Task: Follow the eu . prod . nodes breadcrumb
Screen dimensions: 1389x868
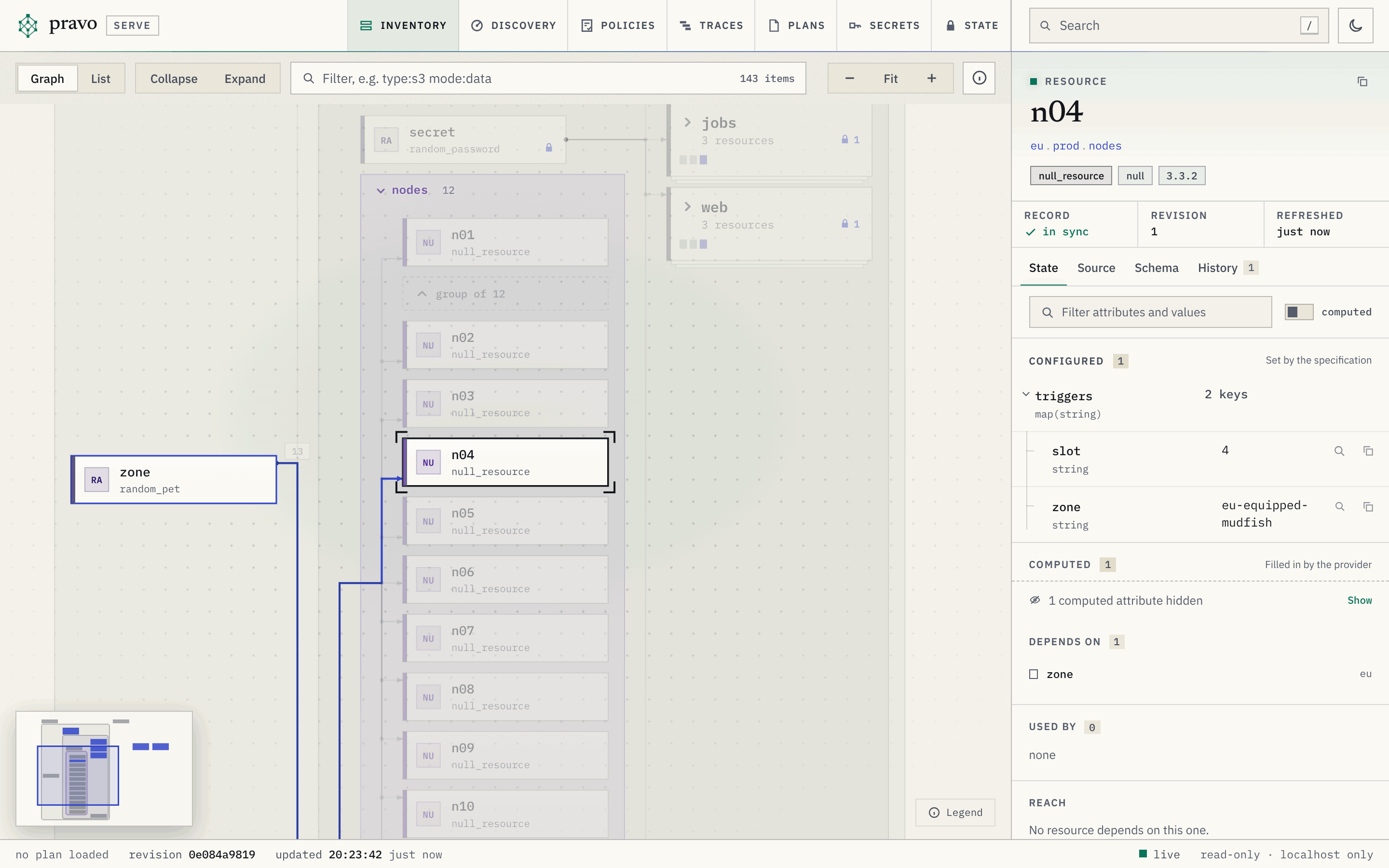Action: [x=1076, y=146]
